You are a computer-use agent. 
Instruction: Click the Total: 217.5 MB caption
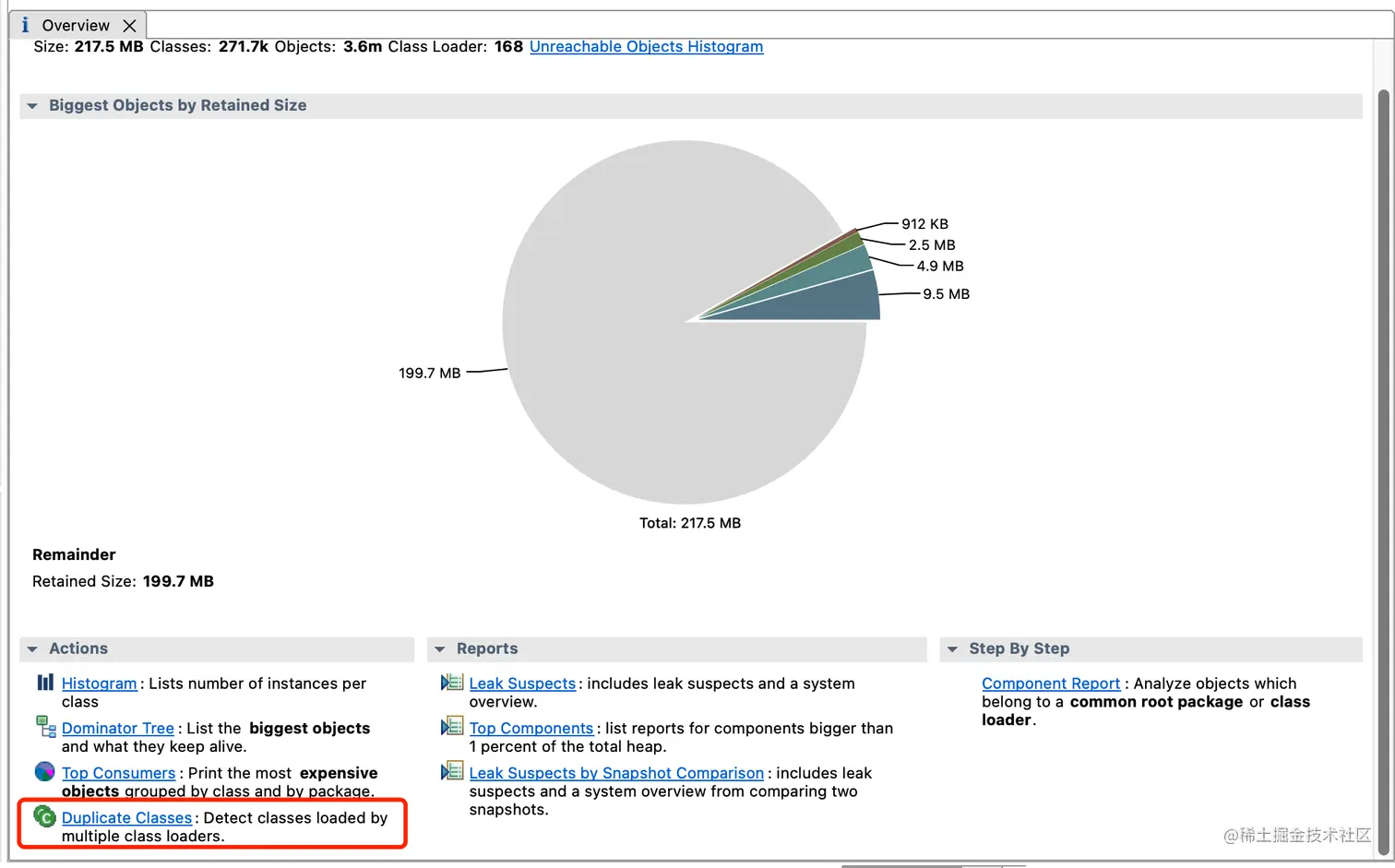pyautogui.click(x=690, y=523)
